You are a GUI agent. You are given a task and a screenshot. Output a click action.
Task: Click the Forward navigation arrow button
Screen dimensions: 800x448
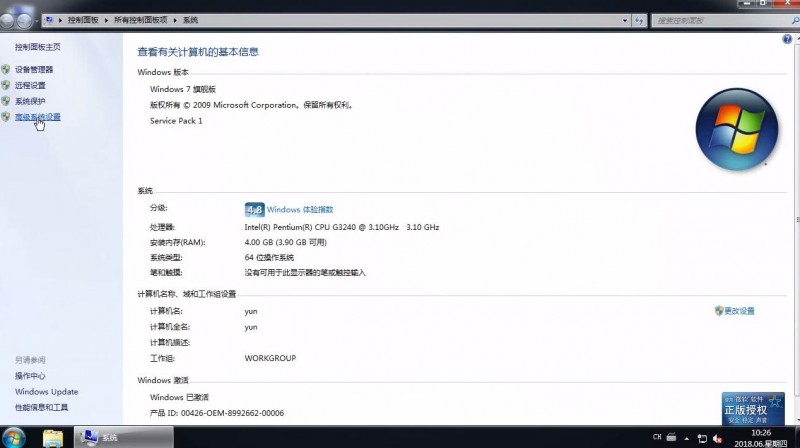pyautogui.click(x=24, y=20)
